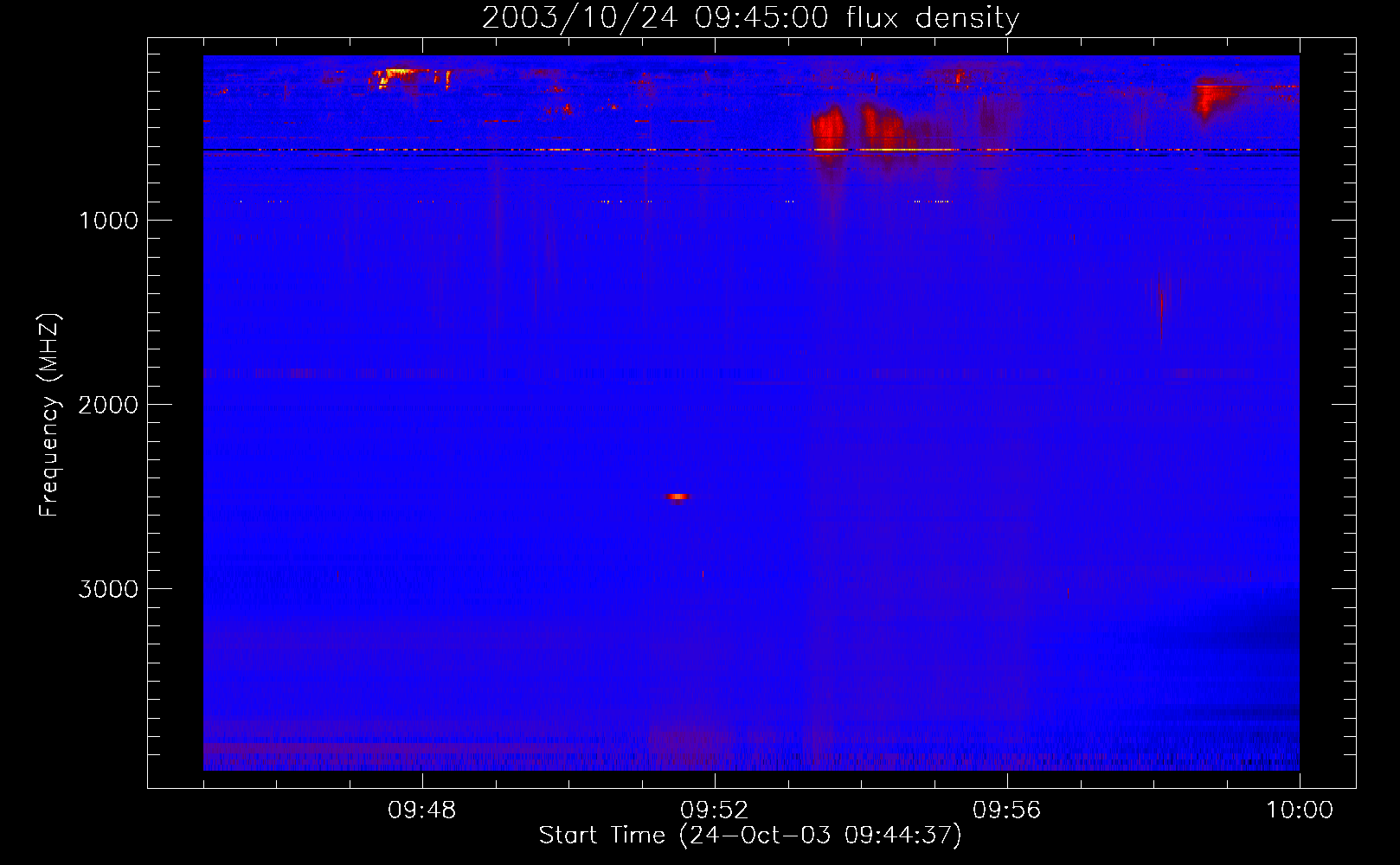
Task: Click the 3000 frequency tick label
Action: pyautogui.click(x=108, y=589)
